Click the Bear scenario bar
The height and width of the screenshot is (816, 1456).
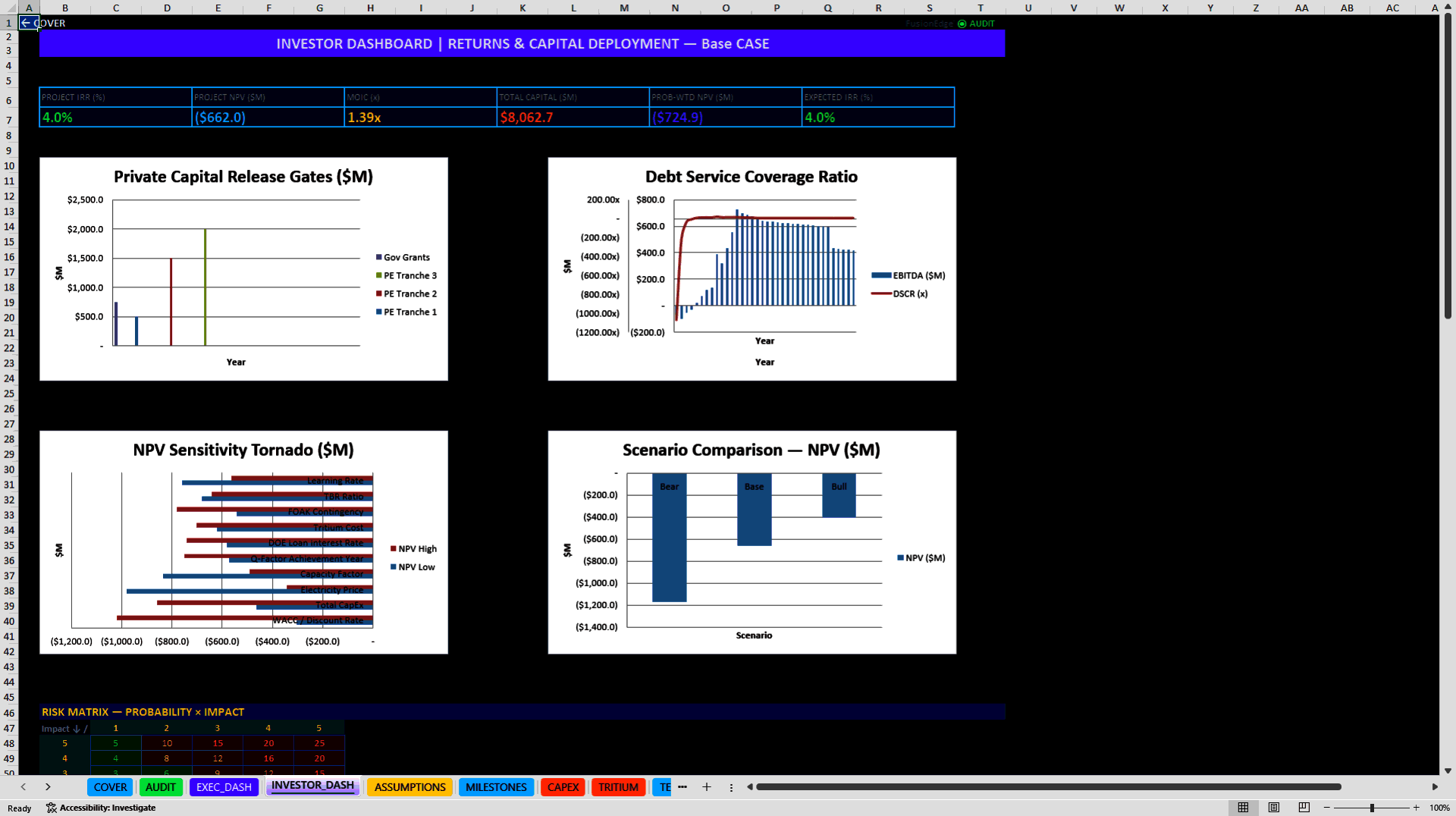coord(669,538)
